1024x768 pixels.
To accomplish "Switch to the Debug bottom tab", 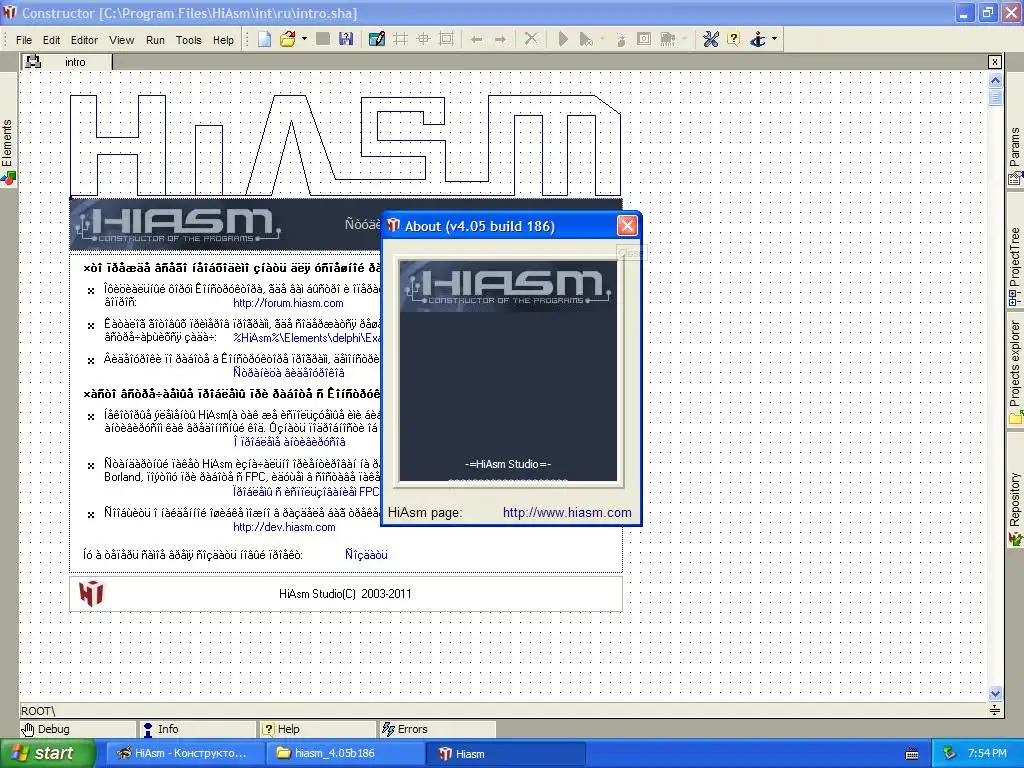I will [x=77, y=729].
